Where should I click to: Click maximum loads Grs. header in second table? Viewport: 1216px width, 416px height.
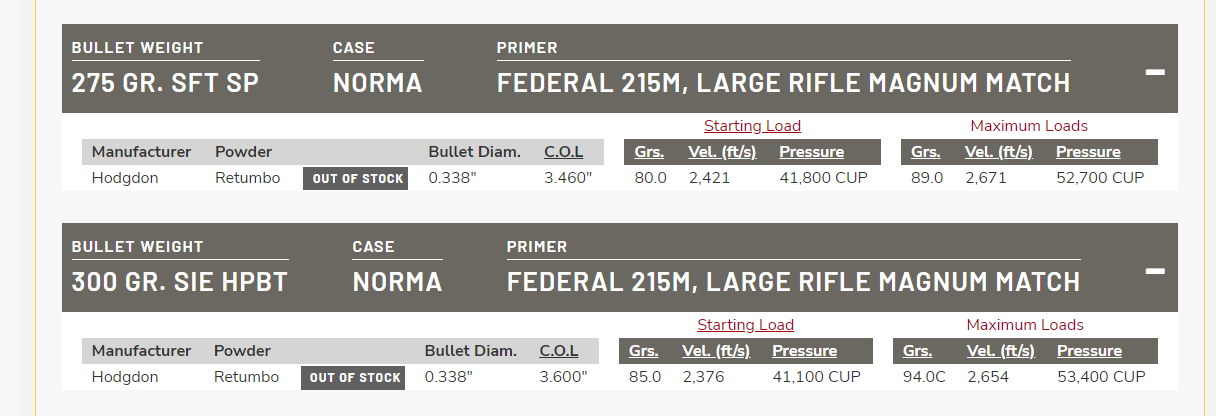coord(918,351)
